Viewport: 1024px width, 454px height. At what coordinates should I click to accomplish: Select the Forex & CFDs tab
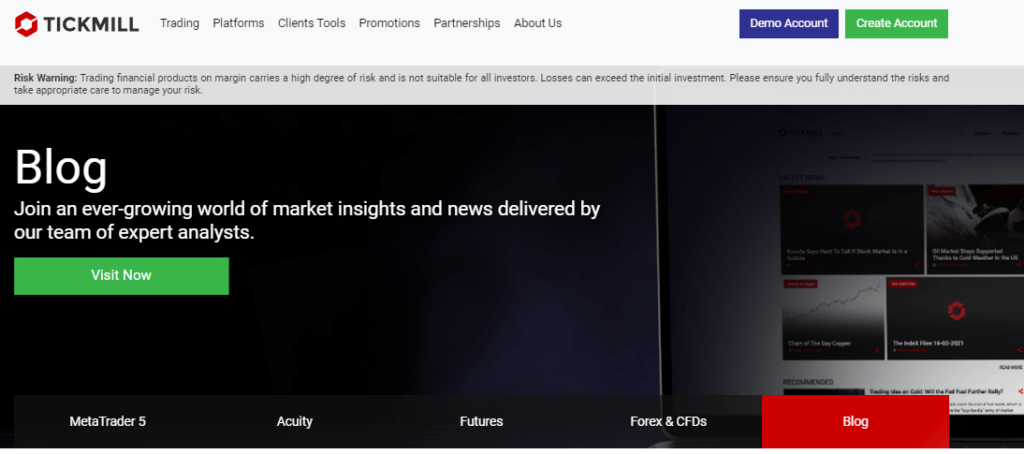(668, 421)
